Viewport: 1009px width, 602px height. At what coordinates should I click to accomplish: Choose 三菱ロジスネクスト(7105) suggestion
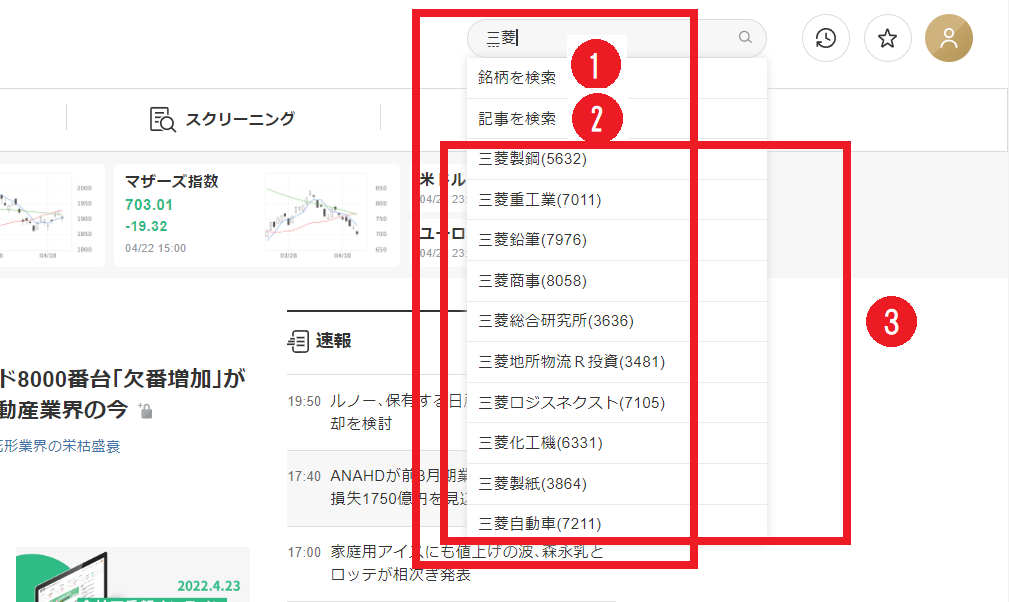(x=616, y=403)
